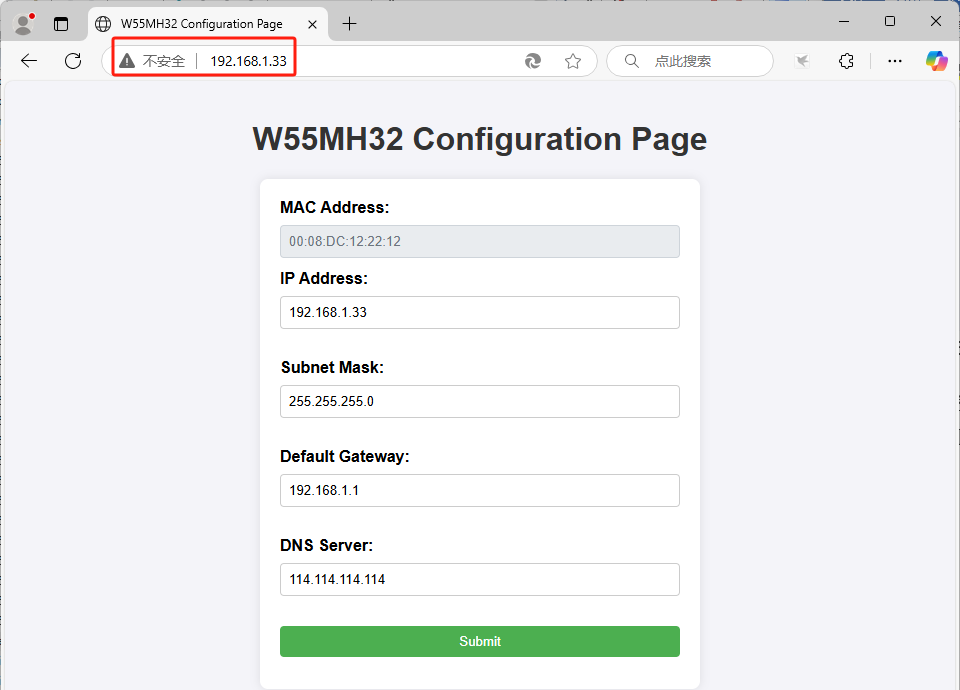960x690 pixels.
Task: Open the tab actions menu icon
Action: (x=61, y=24)
